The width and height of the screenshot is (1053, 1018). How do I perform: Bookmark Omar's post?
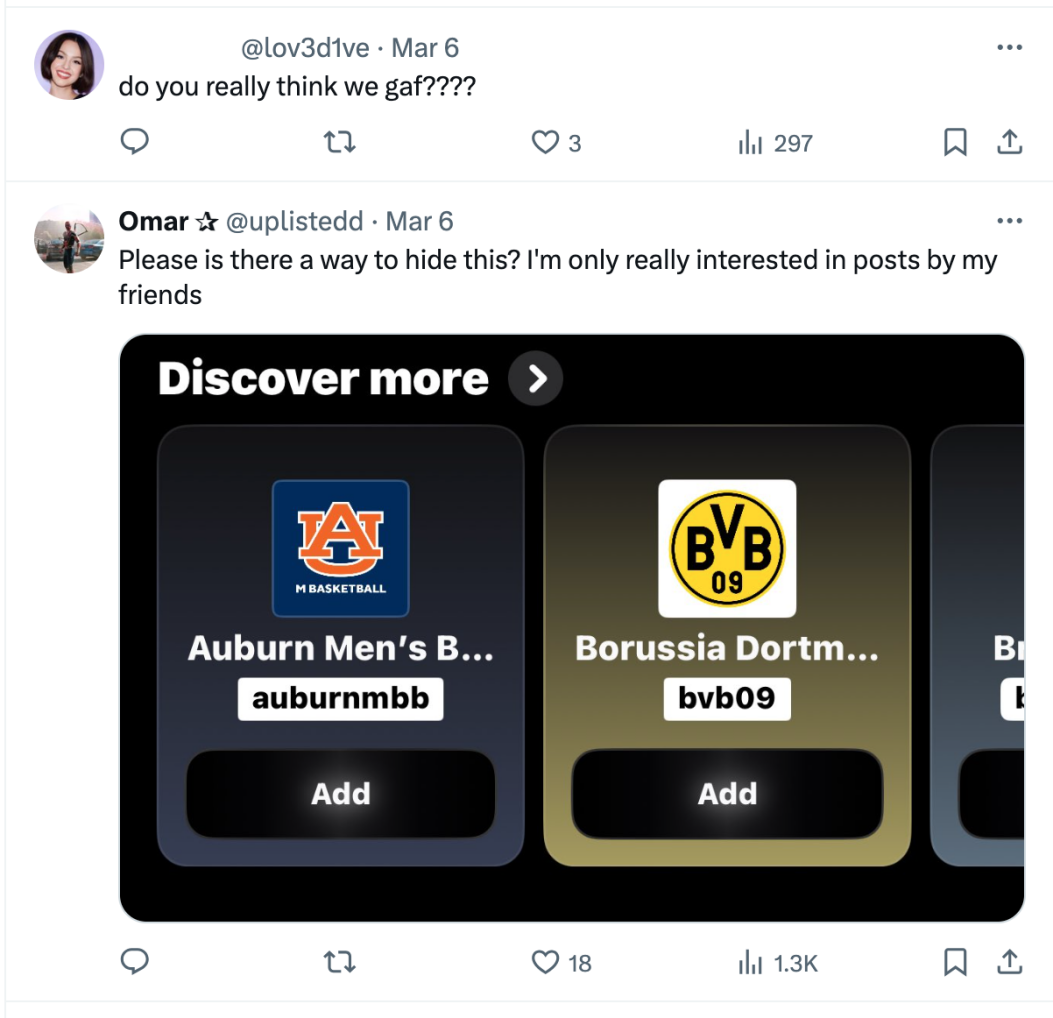point(955,962)
